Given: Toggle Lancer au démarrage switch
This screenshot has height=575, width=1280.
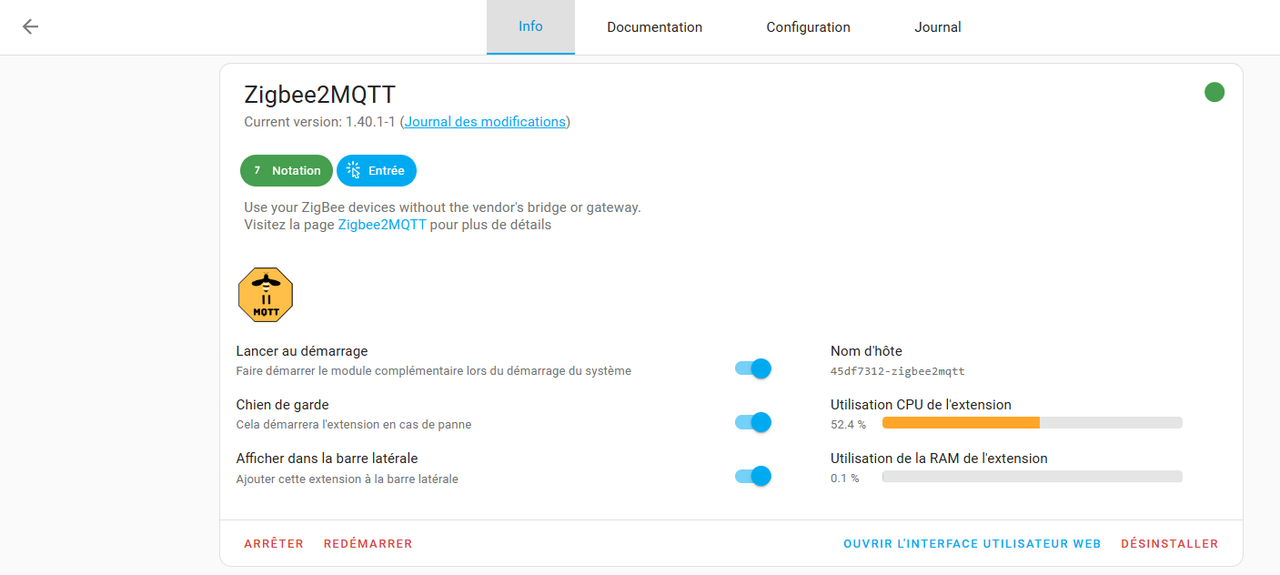Looking at the screenshot, I should 753,368.
